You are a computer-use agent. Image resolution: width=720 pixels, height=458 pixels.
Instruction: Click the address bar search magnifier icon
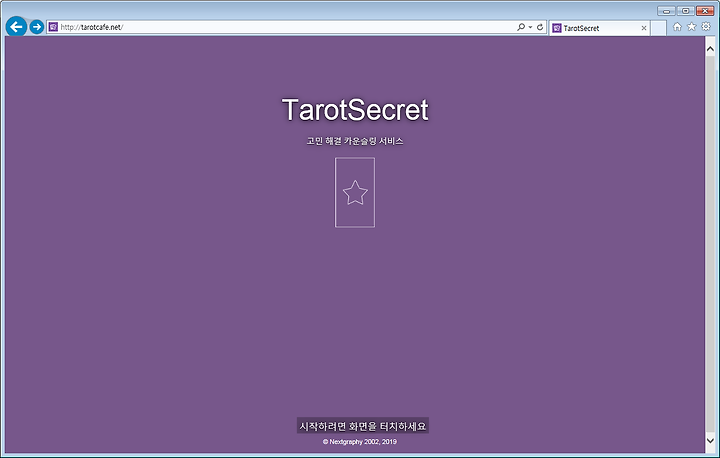[x=521, y=27]
